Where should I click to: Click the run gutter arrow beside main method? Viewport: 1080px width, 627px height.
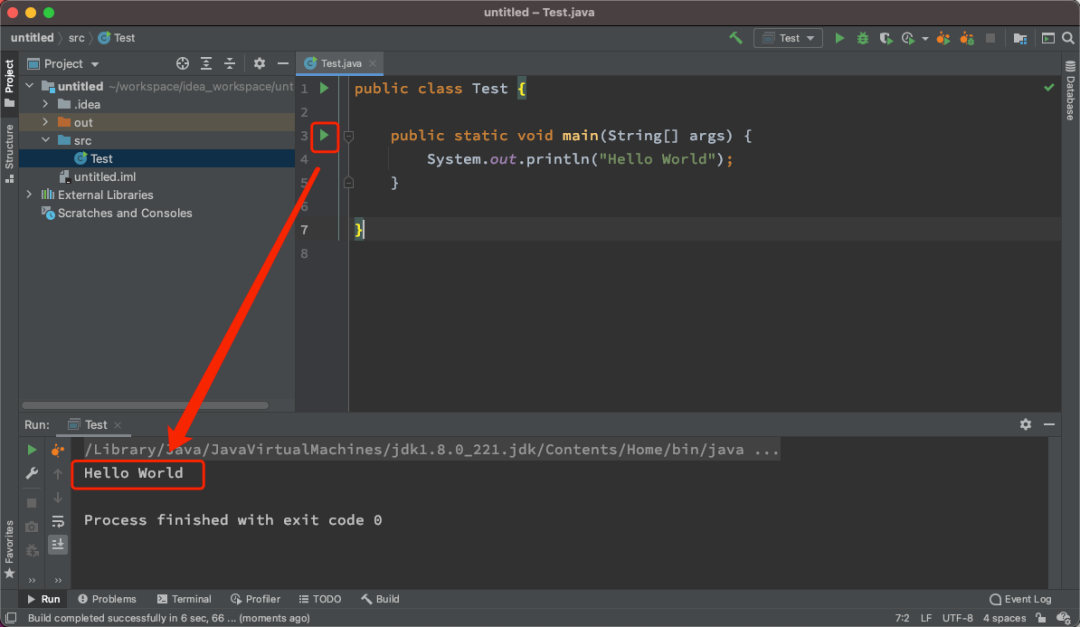tap(324, 135)
